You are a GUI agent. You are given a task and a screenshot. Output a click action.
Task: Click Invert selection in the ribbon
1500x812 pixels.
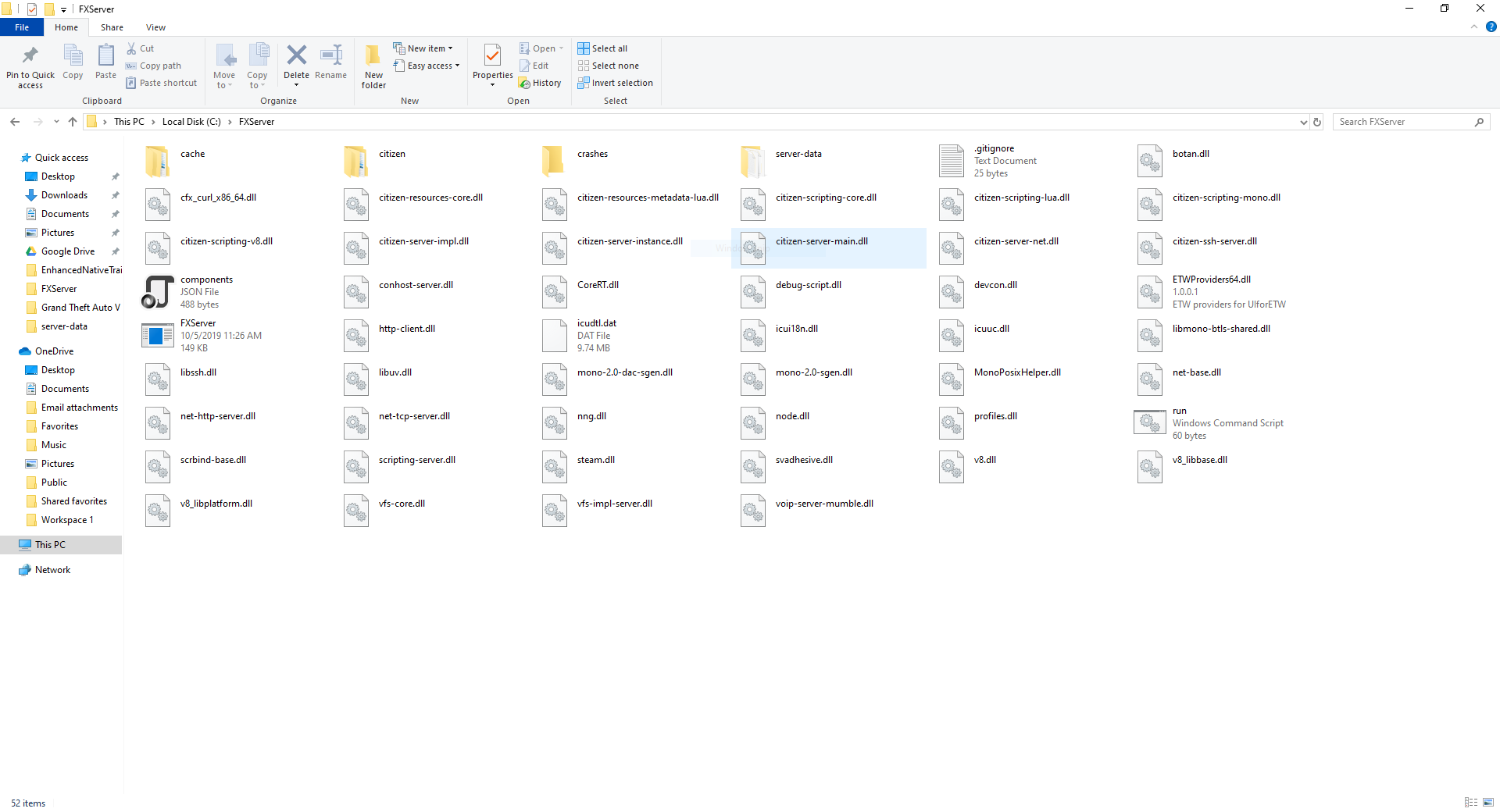click(615, 83)
